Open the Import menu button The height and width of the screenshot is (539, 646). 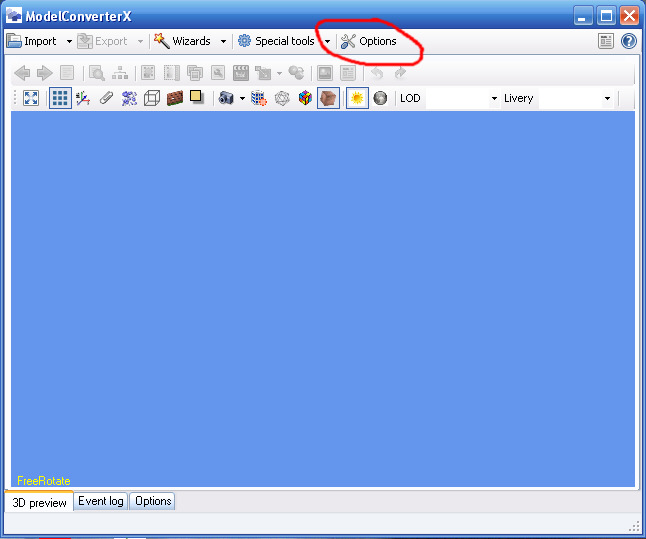31,41
